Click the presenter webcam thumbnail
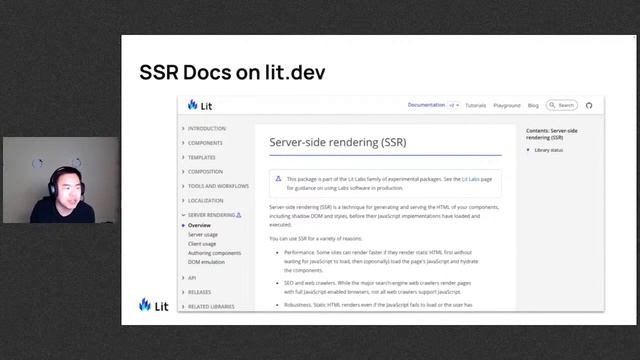 pyautogui.click(x=61, y=180)
